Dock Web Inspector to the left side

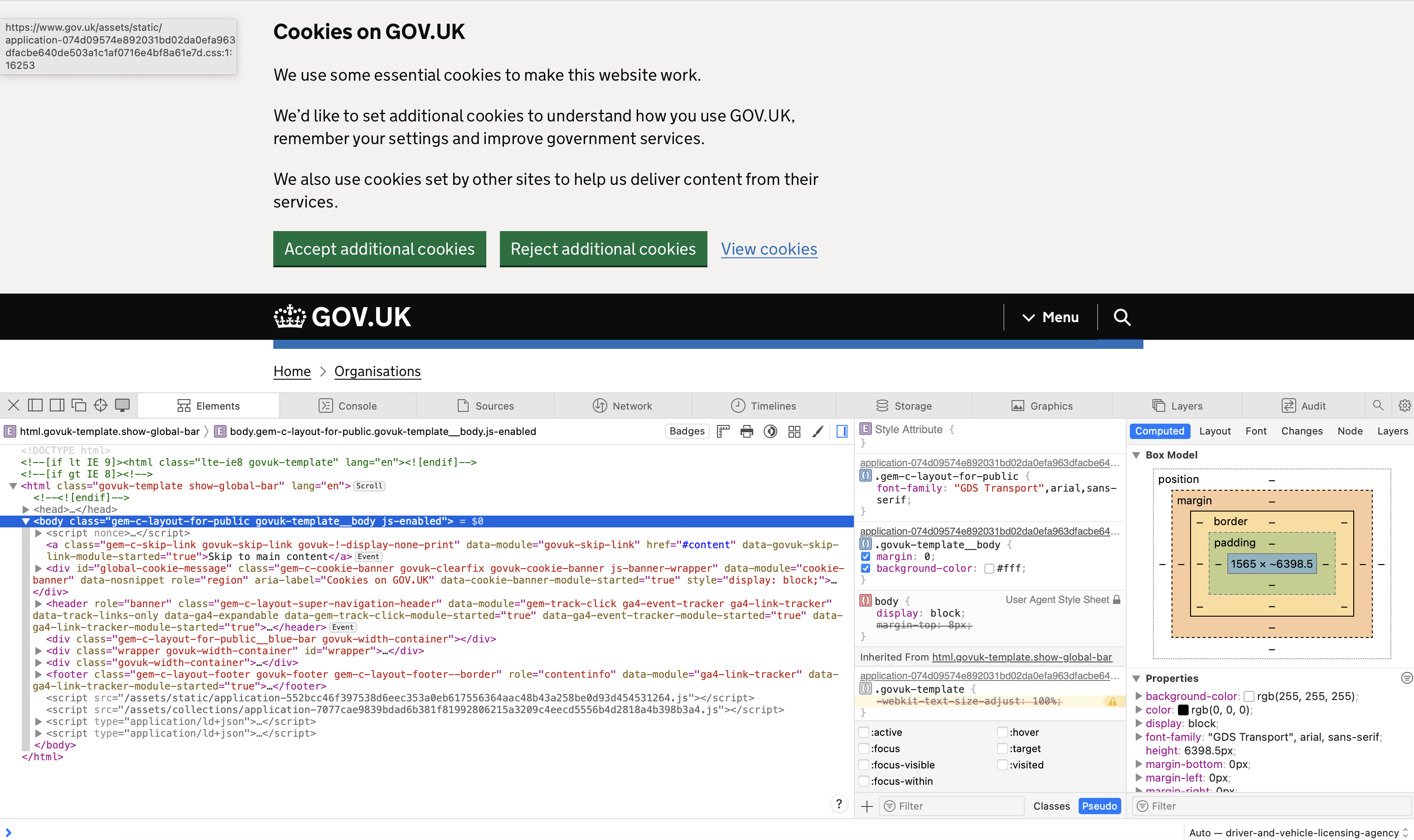point(35,406)
